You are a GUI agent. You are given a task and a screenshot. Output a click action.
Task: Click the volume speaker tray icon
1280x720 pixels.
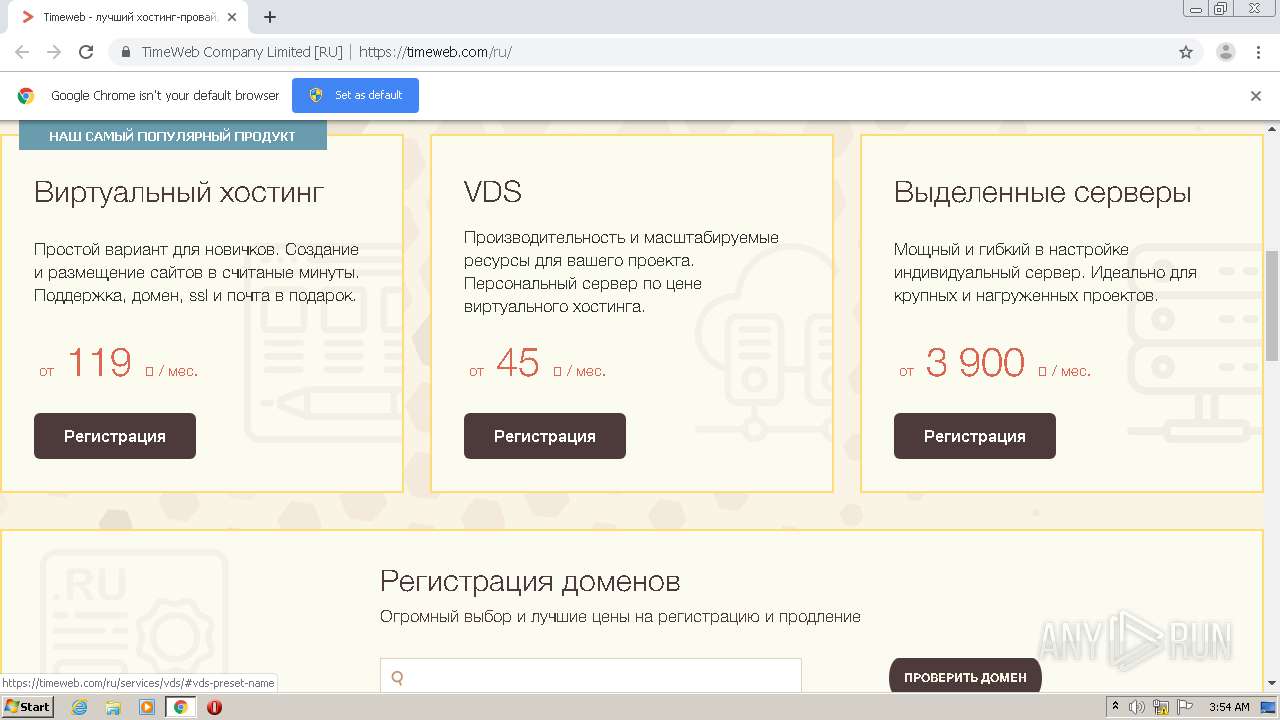click(1137, 707)
